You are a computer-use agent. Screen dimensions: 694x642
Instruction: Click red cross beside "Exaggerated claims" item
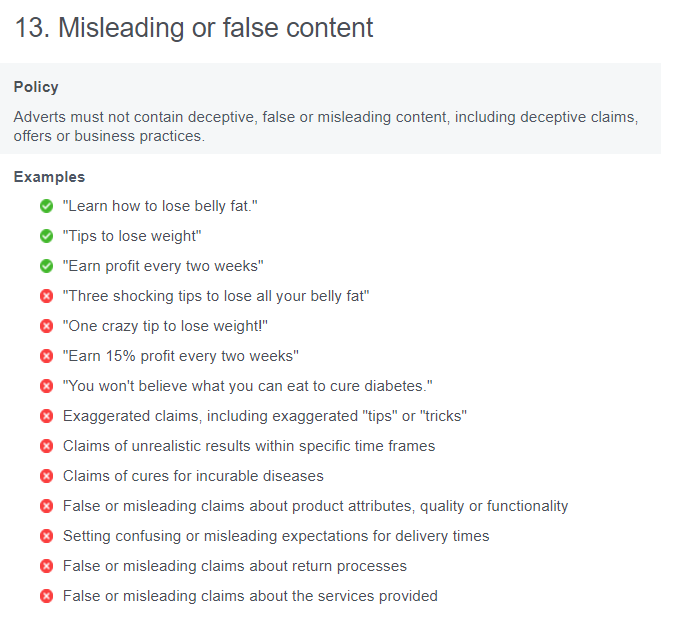point(46,416)
